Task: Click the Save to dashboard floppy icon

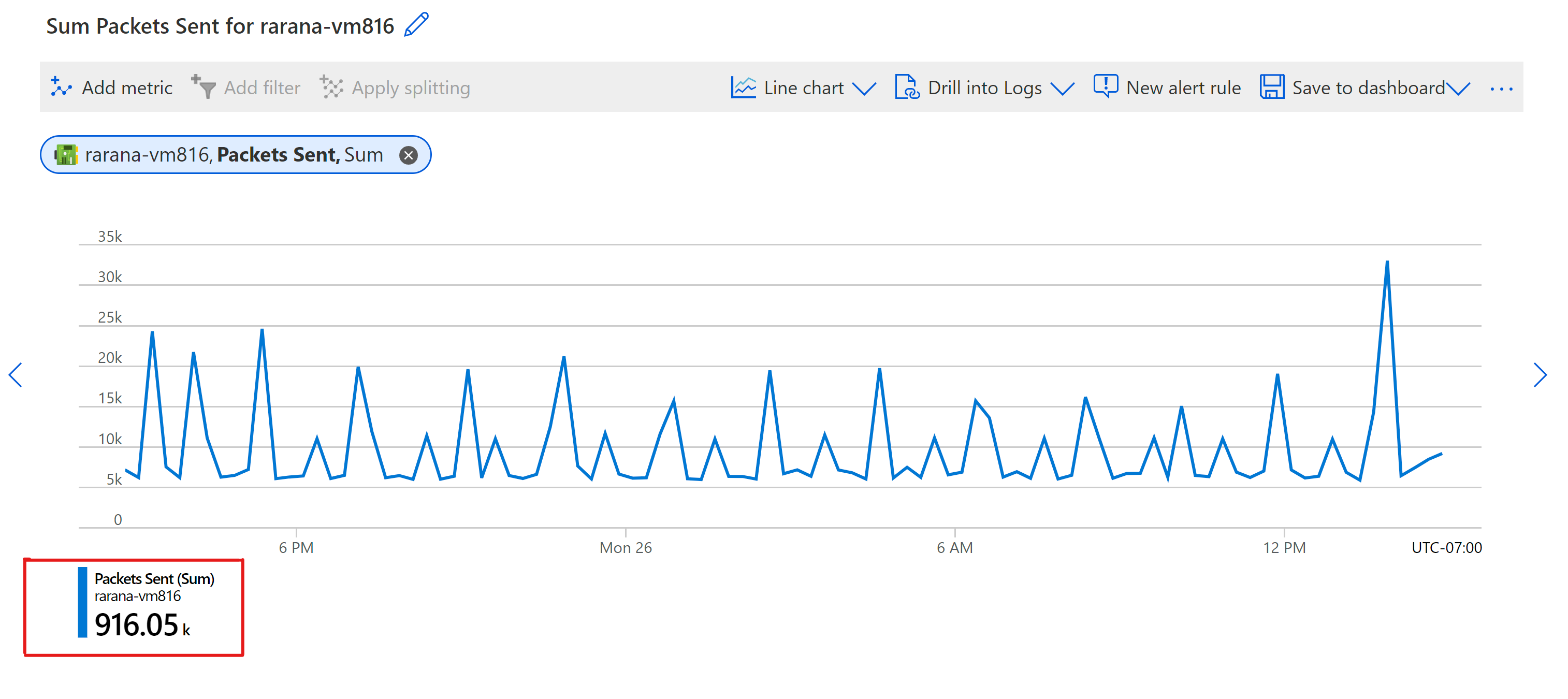Action: click(x=1272, y=87)
